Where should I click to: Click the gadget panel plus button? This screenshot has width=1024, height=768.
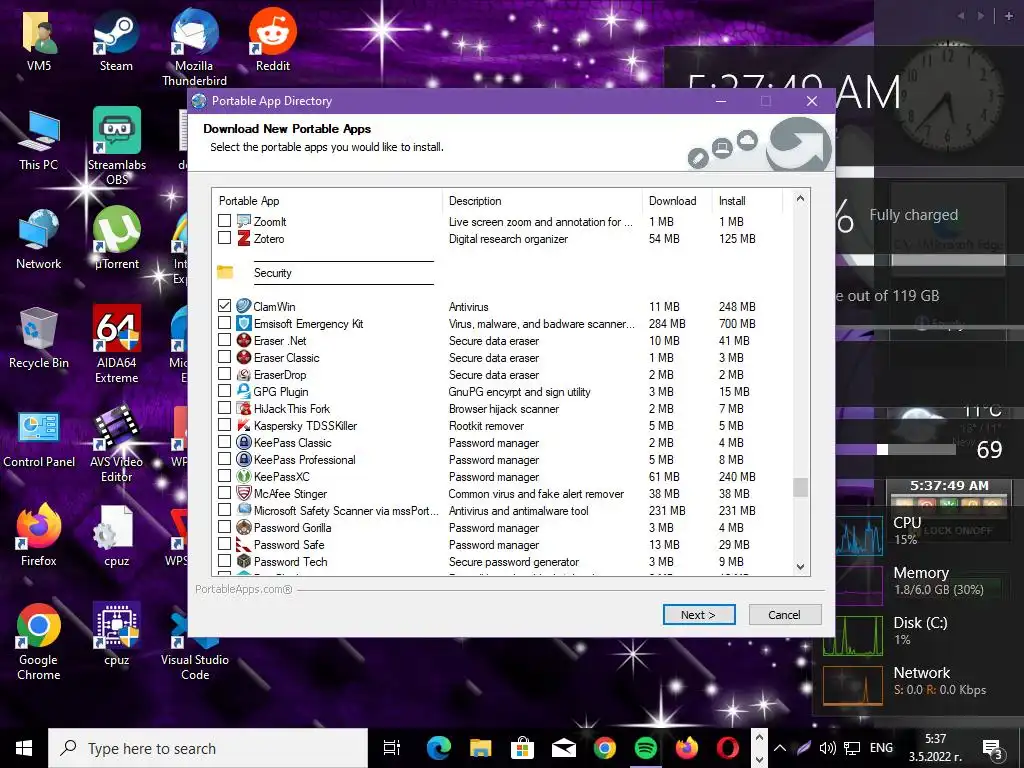[x=1008, y=16]
